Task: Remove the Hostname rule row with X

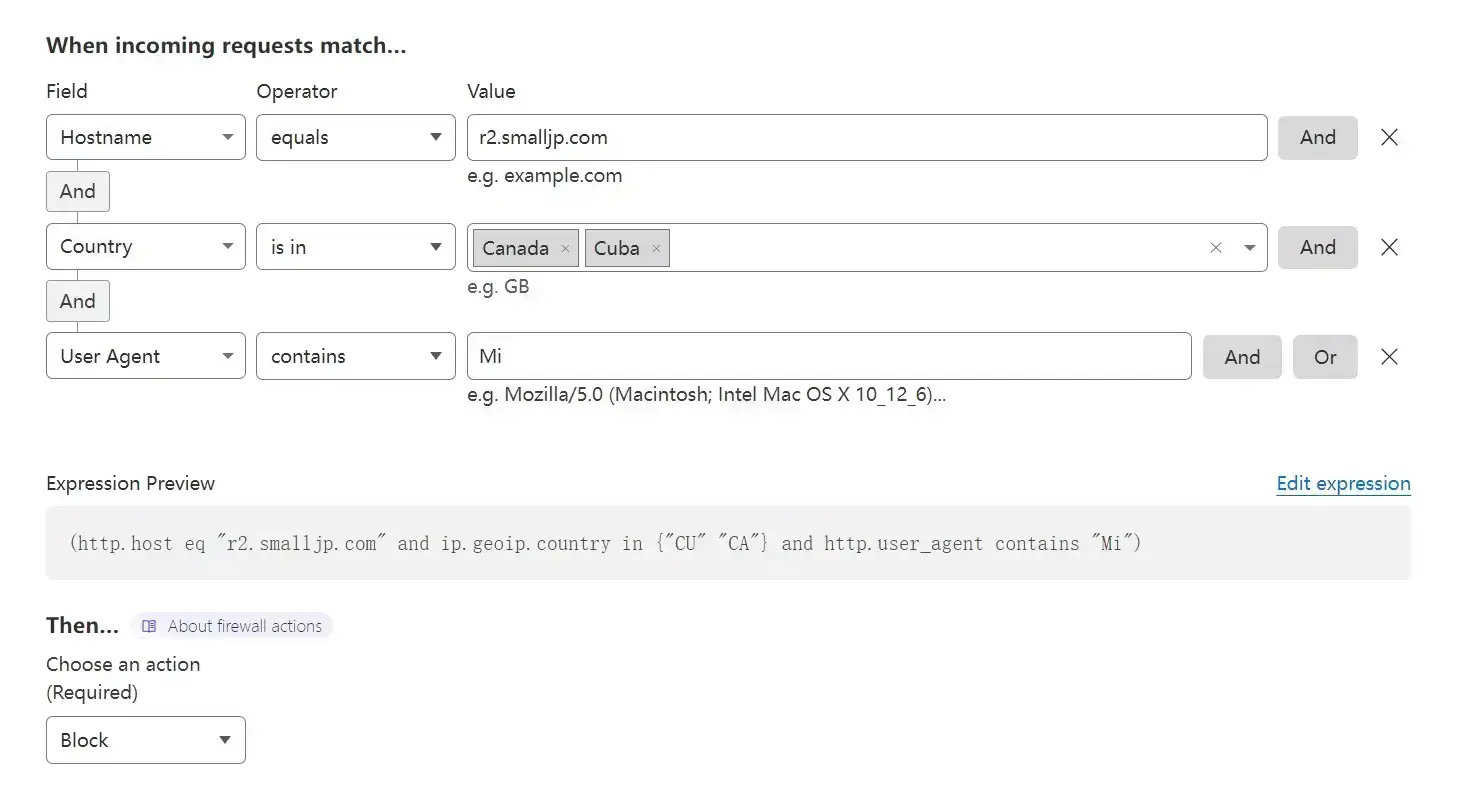Action: (x=1389, y=138)
